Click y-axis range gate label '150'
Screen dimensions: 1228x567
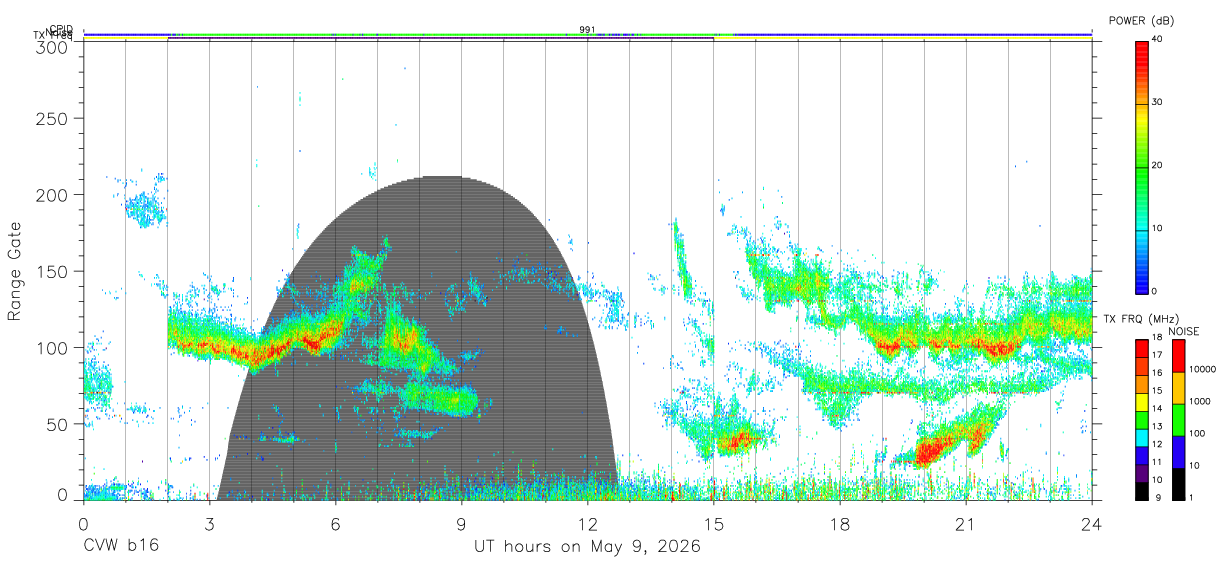52,271
